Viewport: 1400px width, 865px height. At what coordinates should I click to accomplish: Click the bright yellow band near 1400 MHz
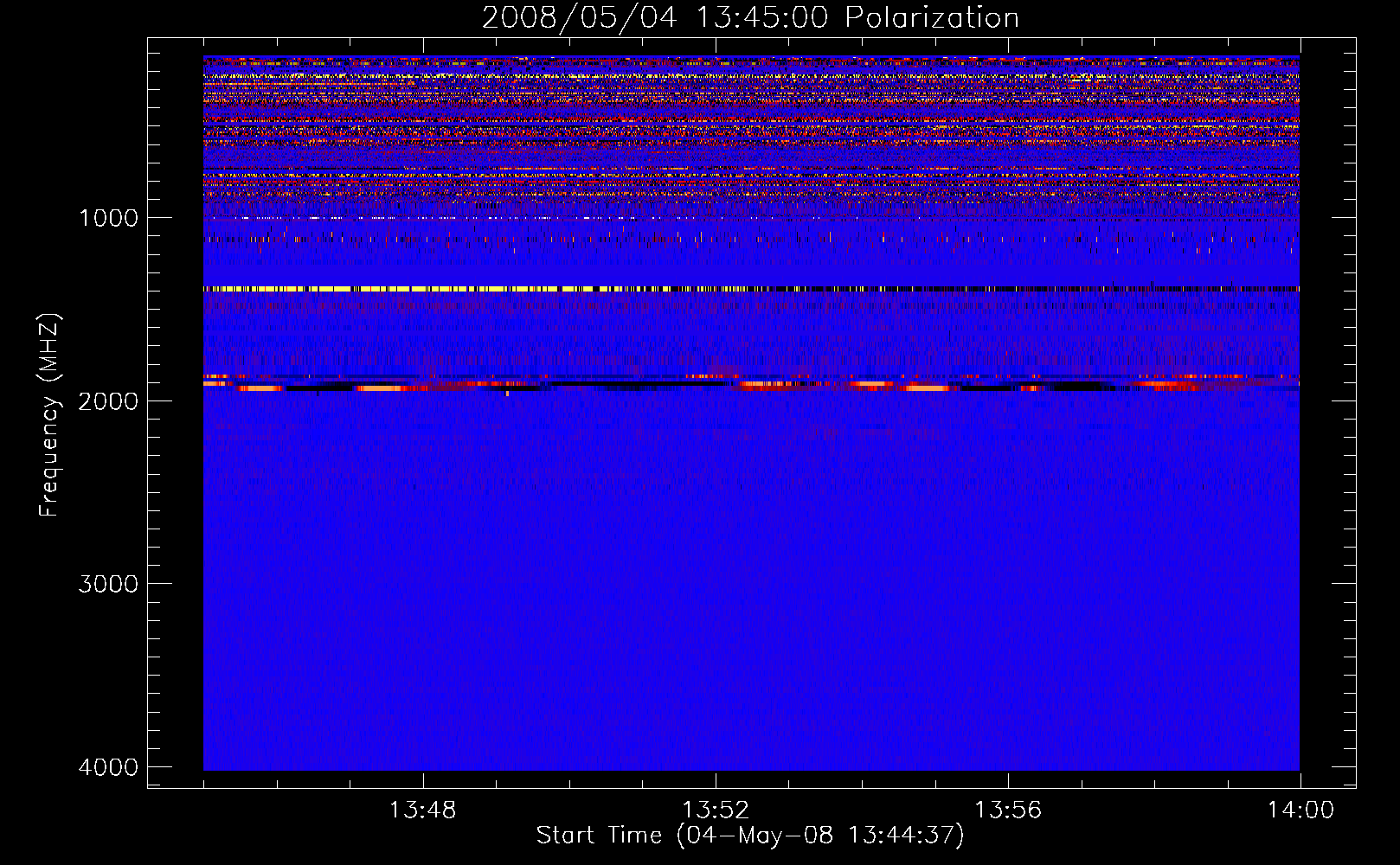[751, 289]
